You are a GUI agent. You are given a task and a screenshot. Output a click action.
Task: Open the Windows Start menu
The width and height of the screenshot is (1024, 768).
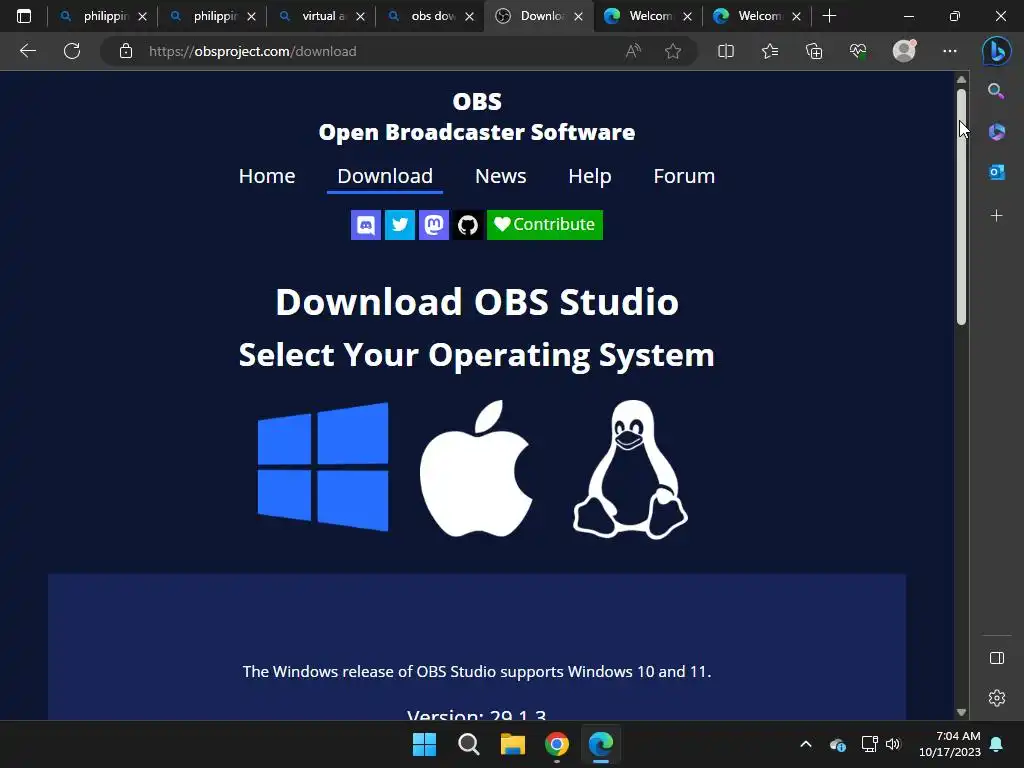(424, 744)
